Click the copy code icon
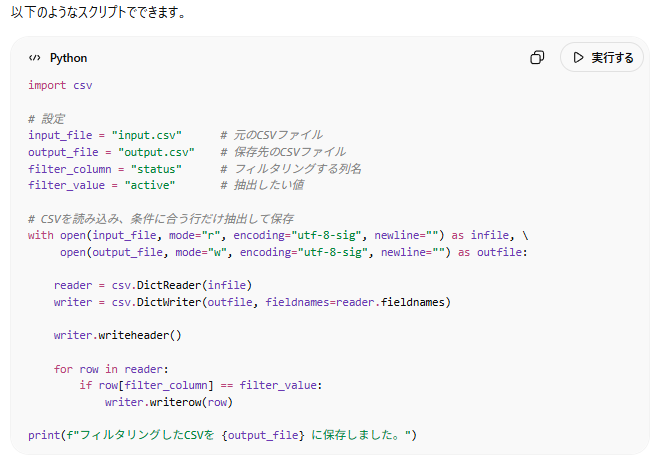Viewport: 661px width, 464px height. coord(537,58)
